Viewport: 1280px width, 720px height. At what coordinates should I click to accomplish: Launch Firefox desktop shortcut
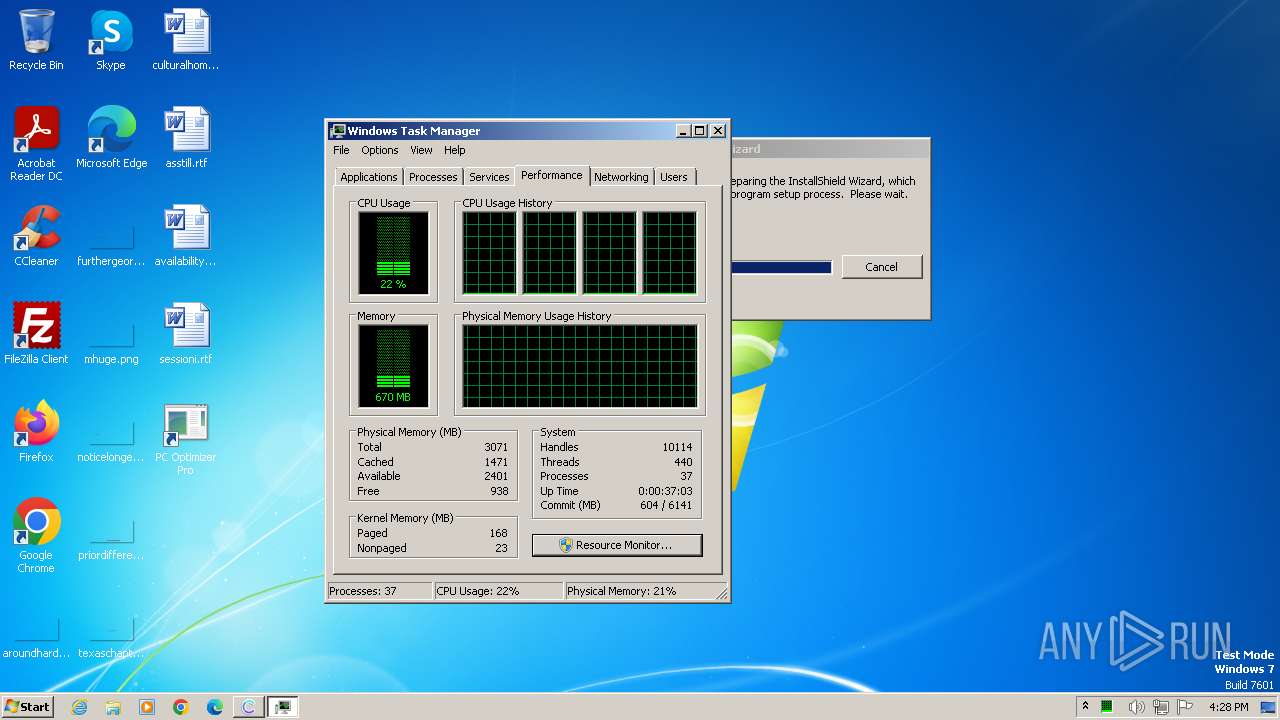(x=36, y=432)
